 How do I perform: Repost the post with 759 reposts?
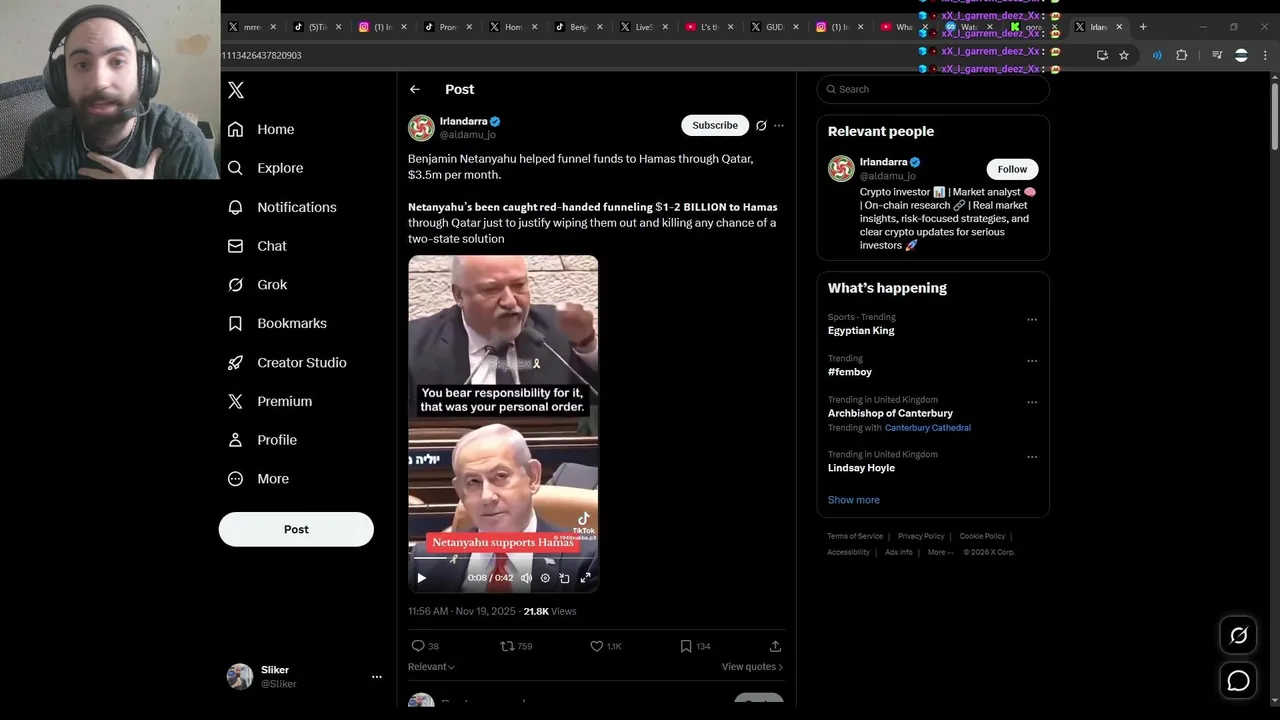516,646
